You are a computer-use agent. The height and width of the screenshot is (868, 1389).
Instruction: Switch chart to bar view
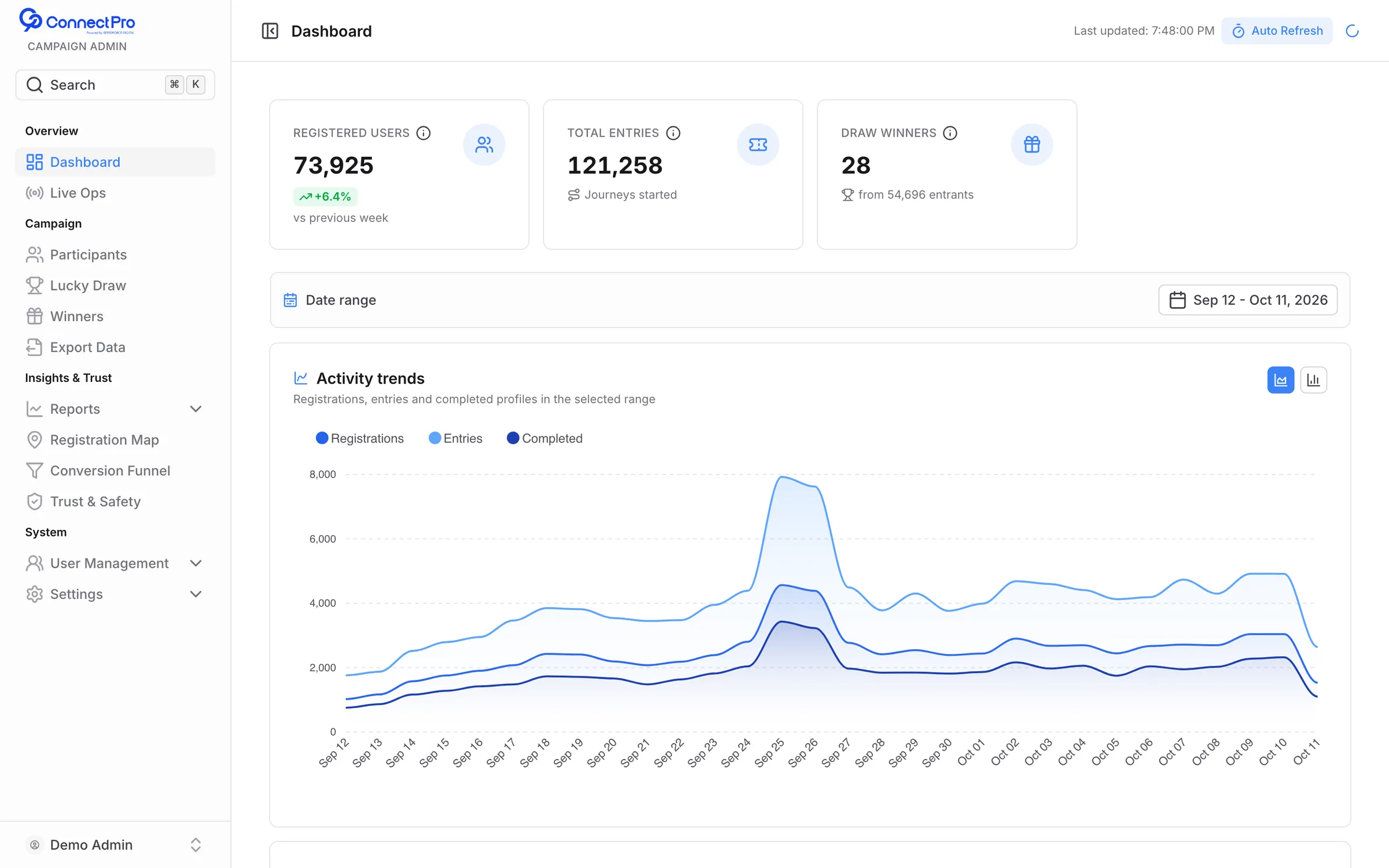1313,380
